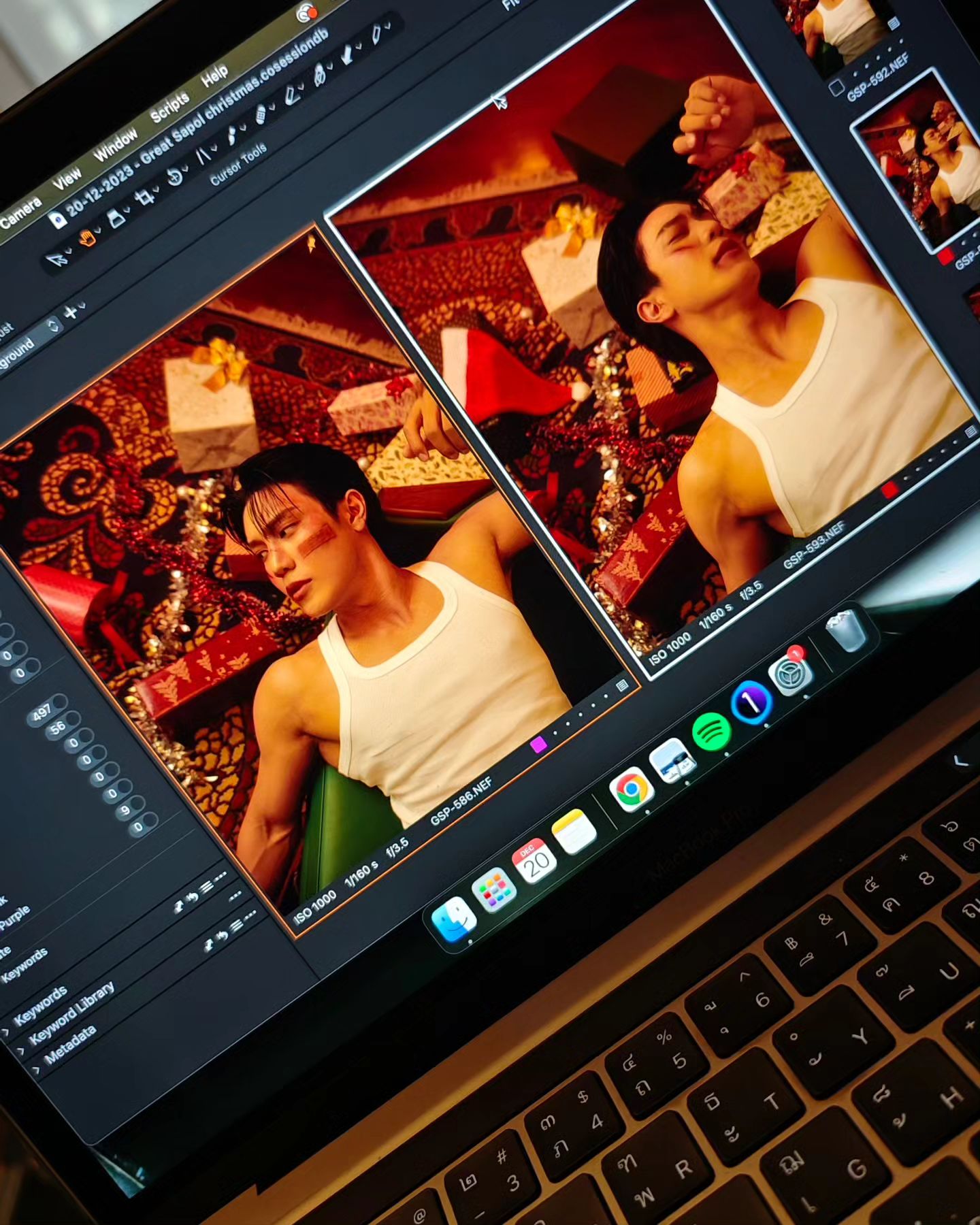Open Finder from the dock
Screen dimensions: 980x1225
point(454,919)
